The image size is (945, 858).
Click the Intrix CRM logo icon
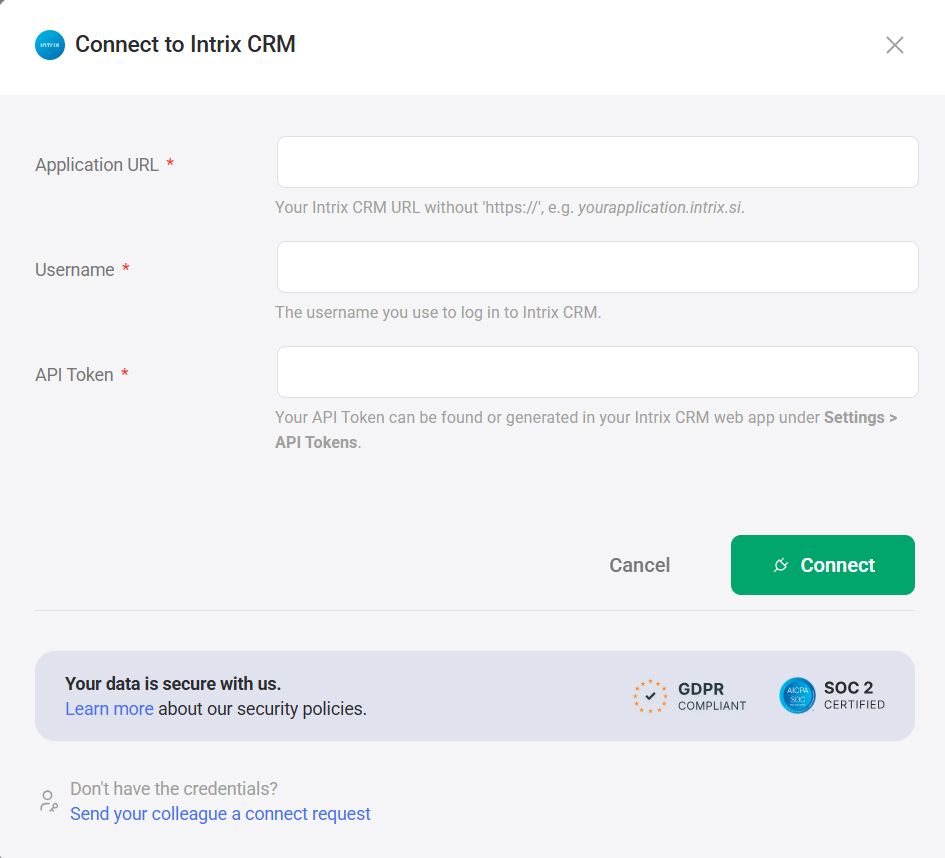(50, 45)
